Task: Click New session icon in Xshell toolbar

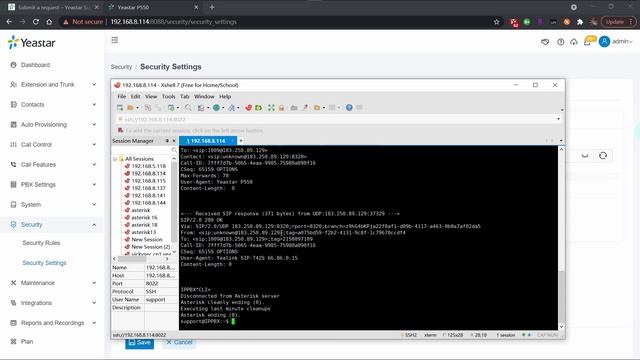Action: [x=120, y=108]
